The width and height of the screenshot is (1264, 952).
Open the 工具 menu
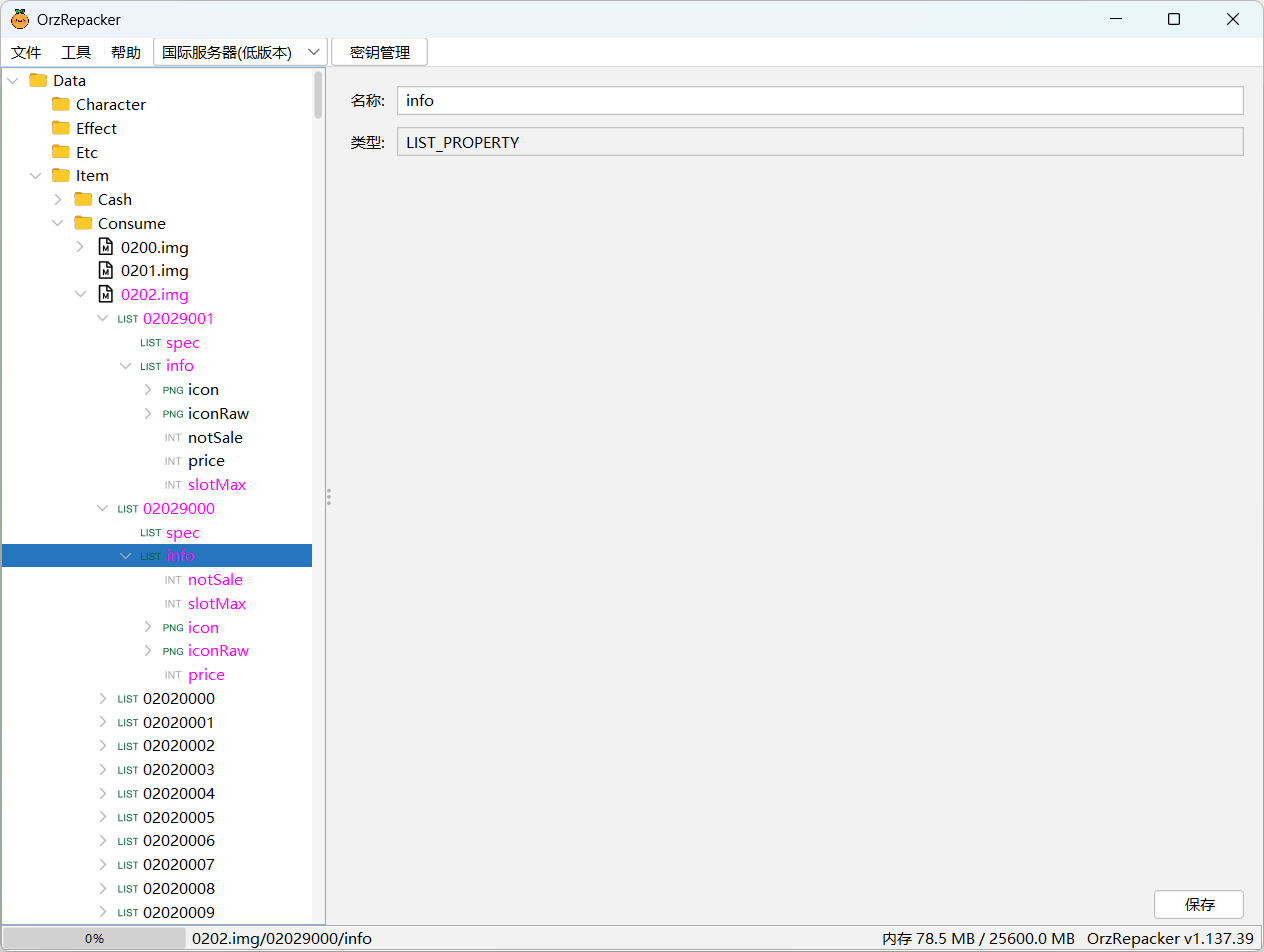pos(76,52)
